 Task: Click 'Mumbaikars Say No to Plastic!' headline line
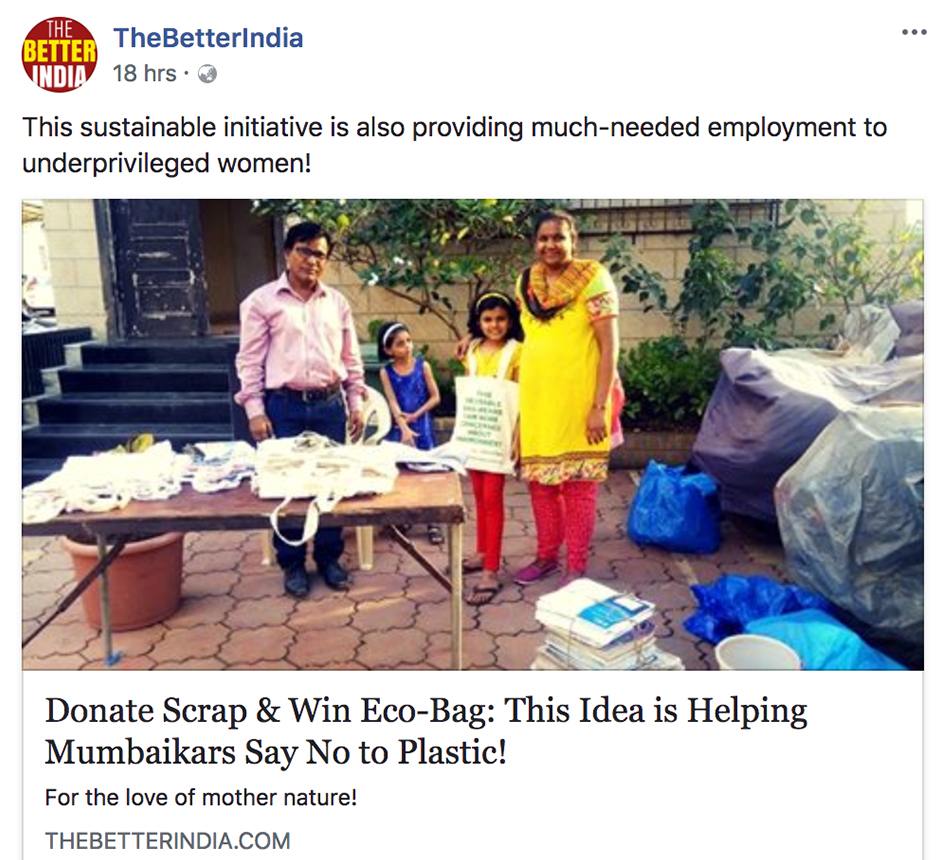tap(275, 752)
